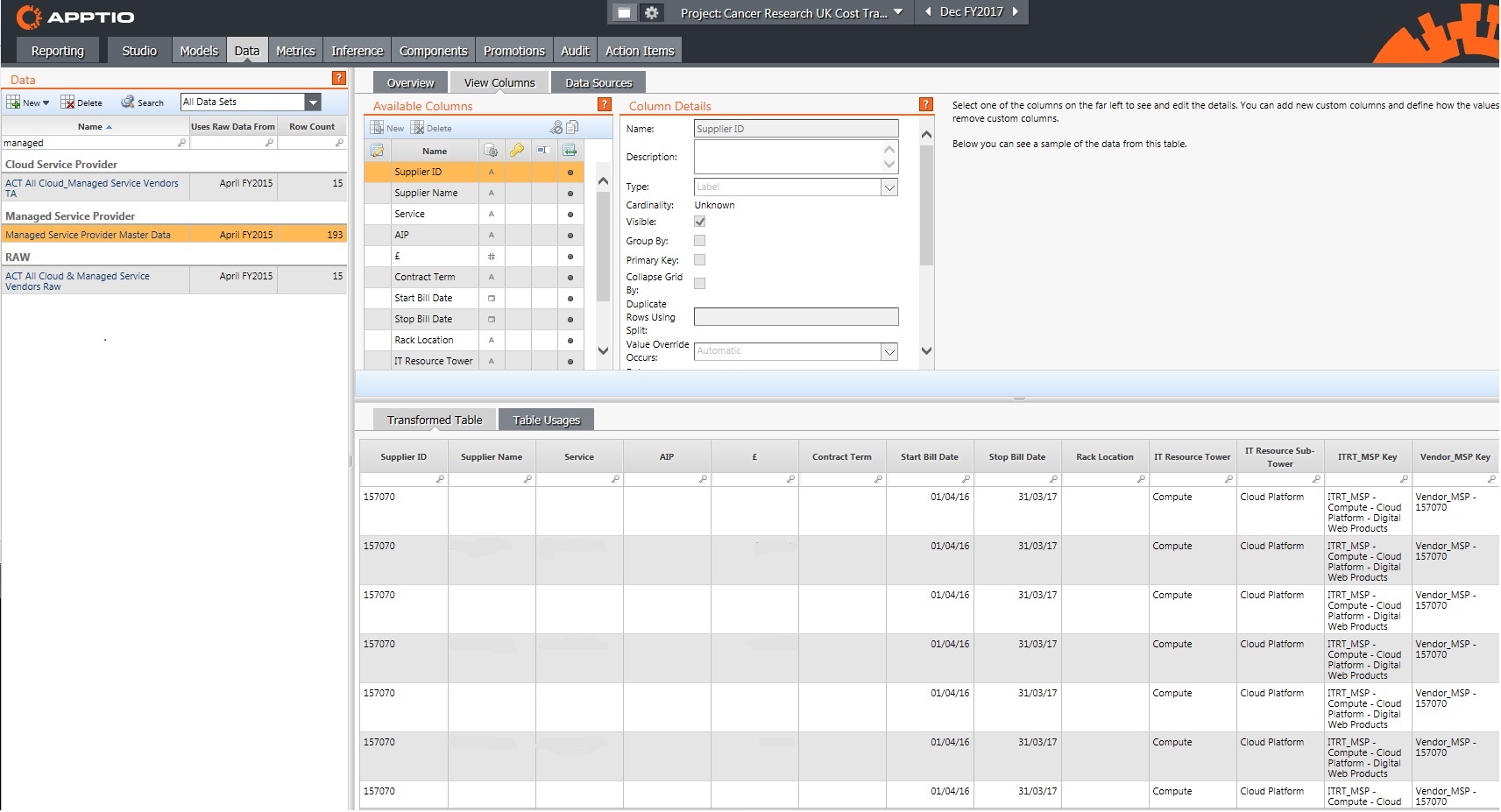Open help for Available Columns panel
This screenshot has height=812, width=1501.
(604, 104)
